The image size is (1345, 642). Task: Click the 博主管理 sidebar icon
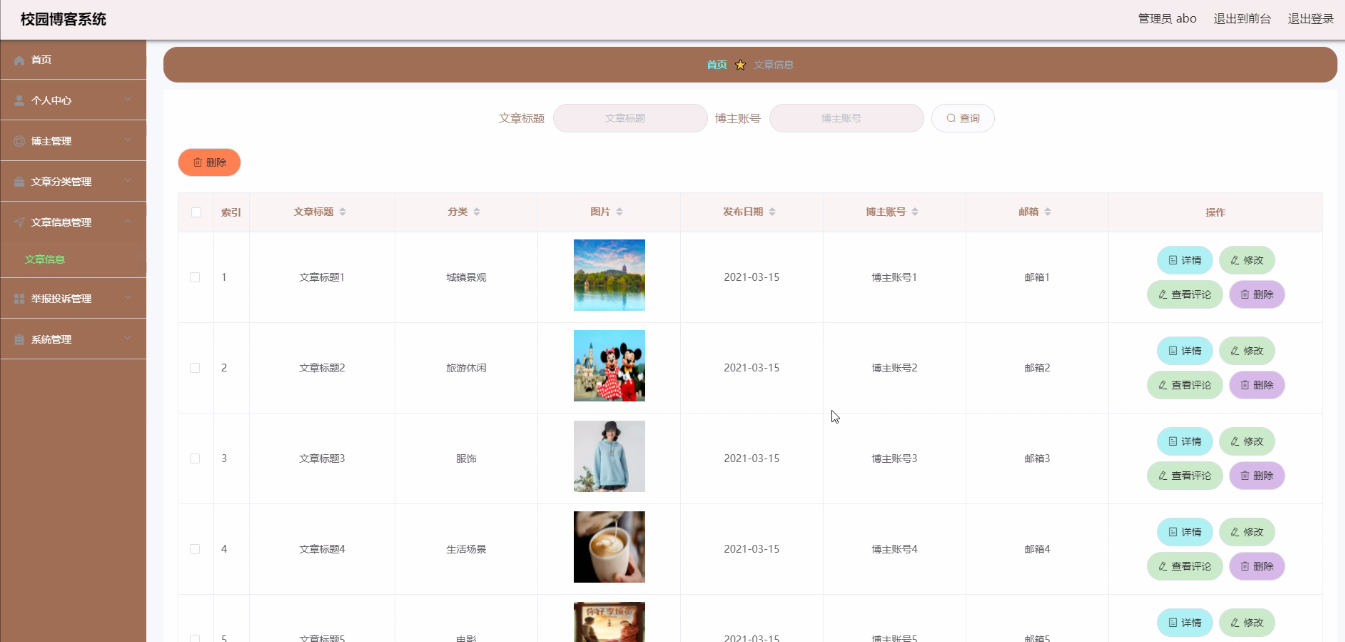tap(19, 141)
